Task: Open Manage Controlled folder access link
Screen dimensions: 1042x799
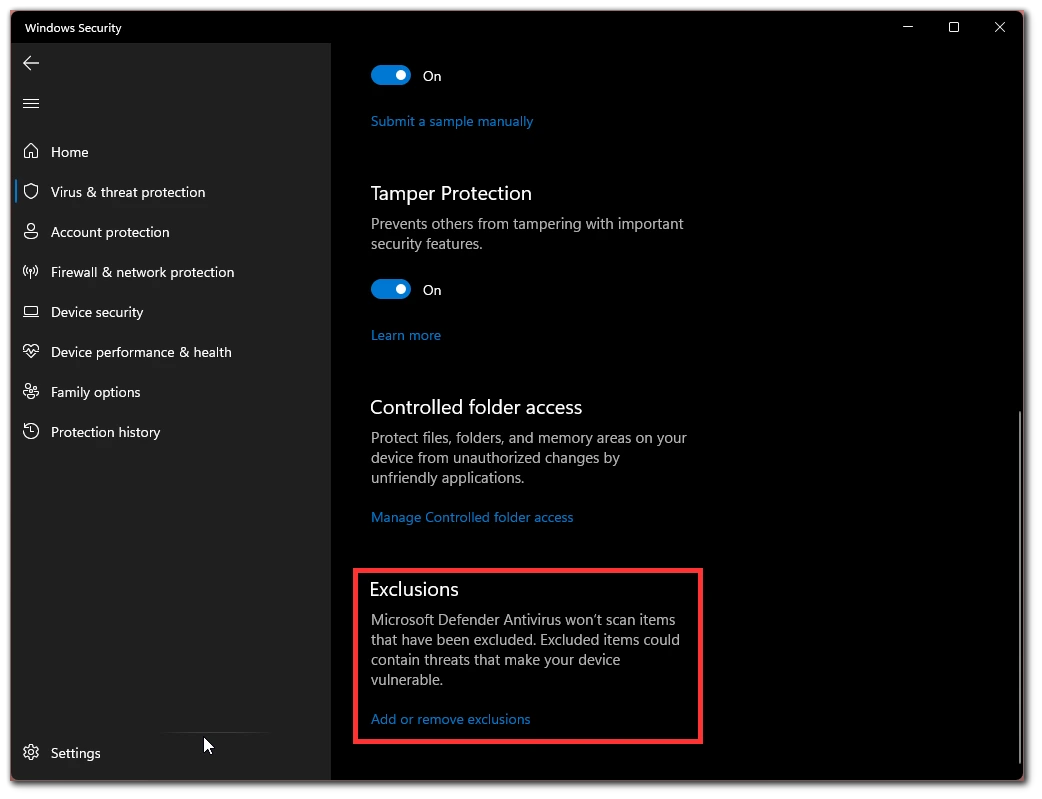Action: 472,518
